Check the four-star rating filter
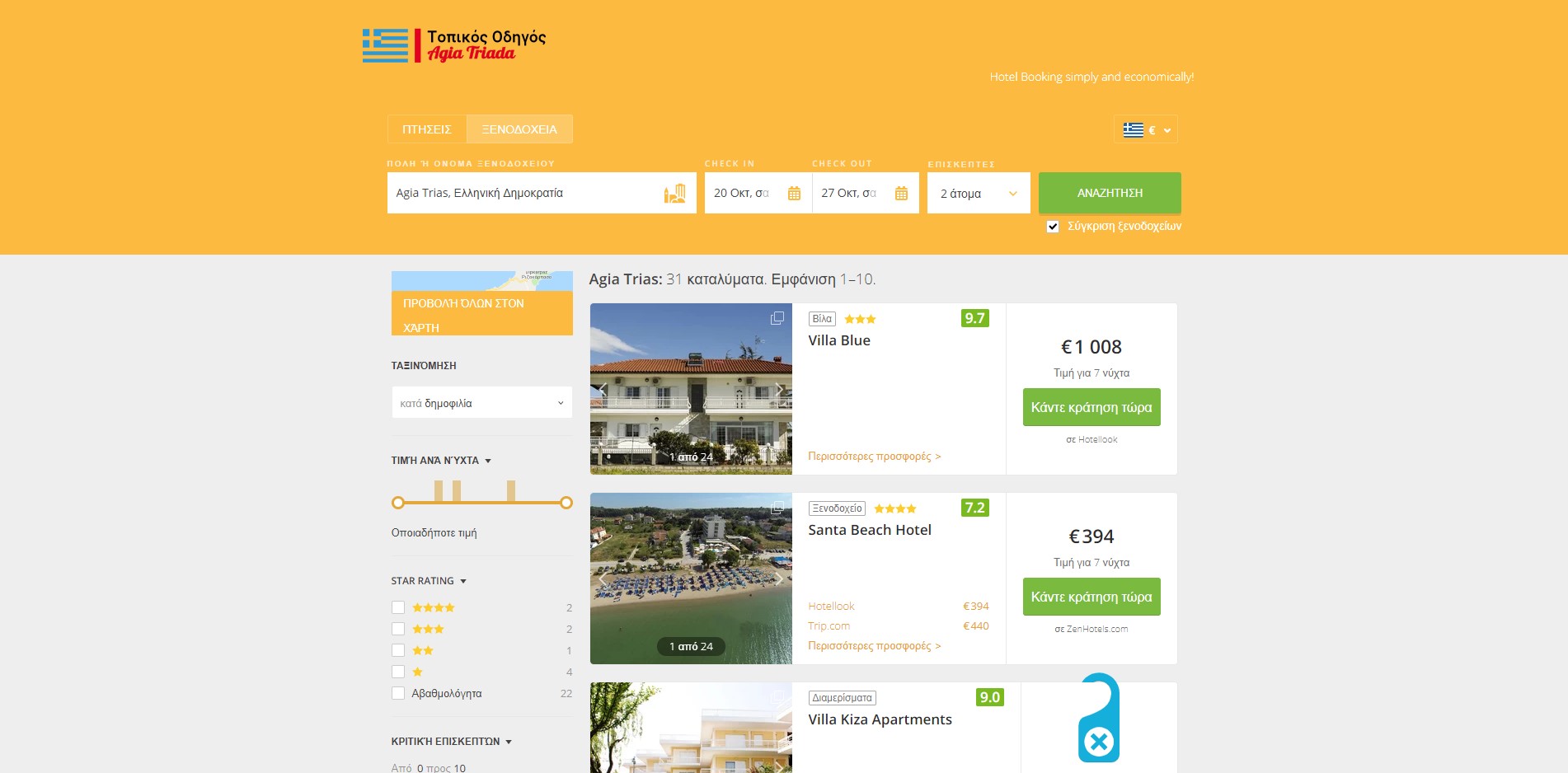The width and height of the screenshot is (1568, 773). click(x=398, y=607)
